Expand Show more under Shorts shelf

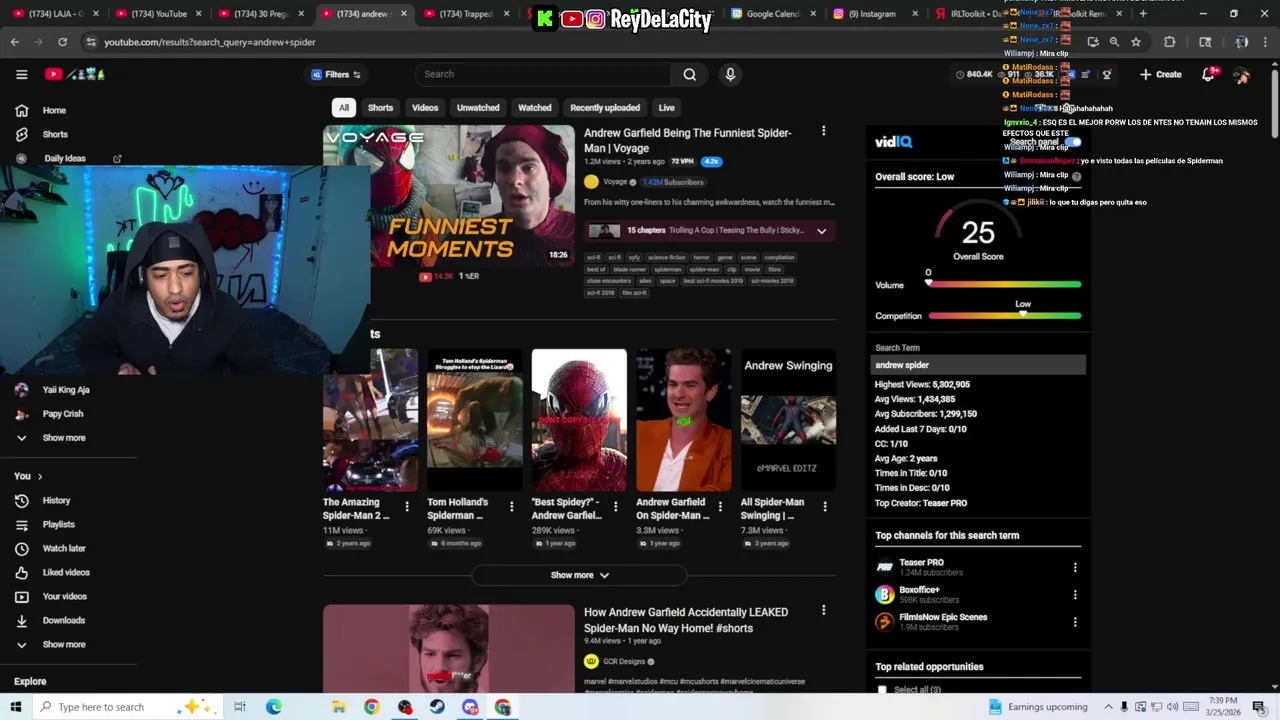[579, 575]
